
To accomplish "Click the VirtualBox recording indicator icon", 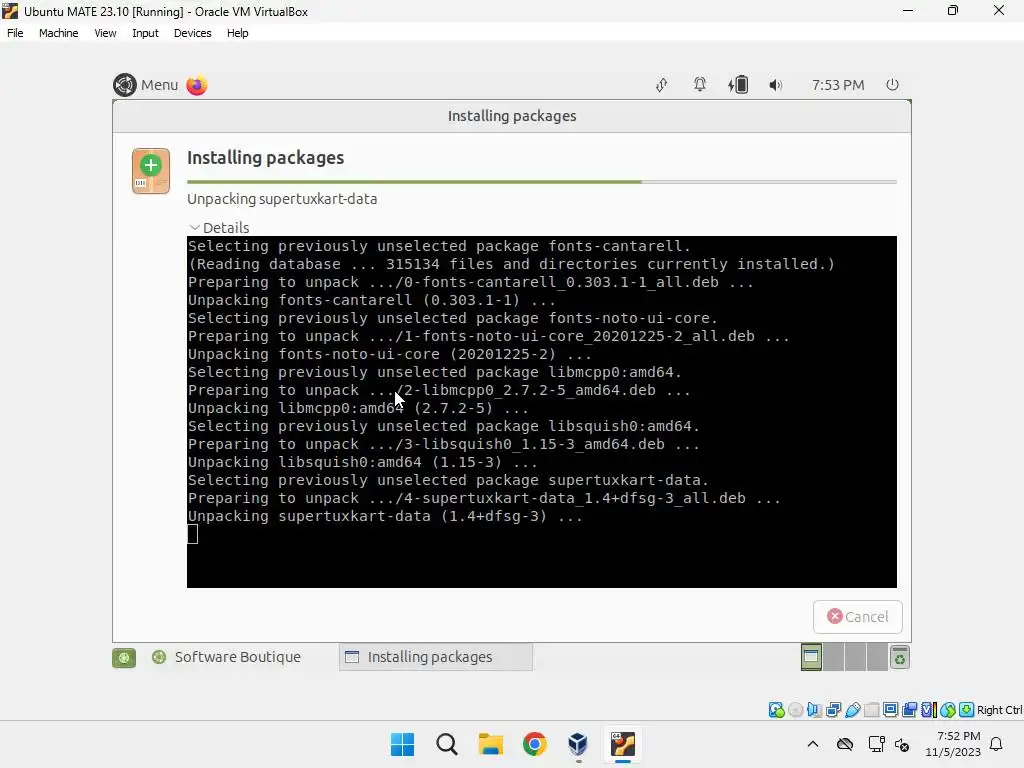I will click(x=909, y=710).
